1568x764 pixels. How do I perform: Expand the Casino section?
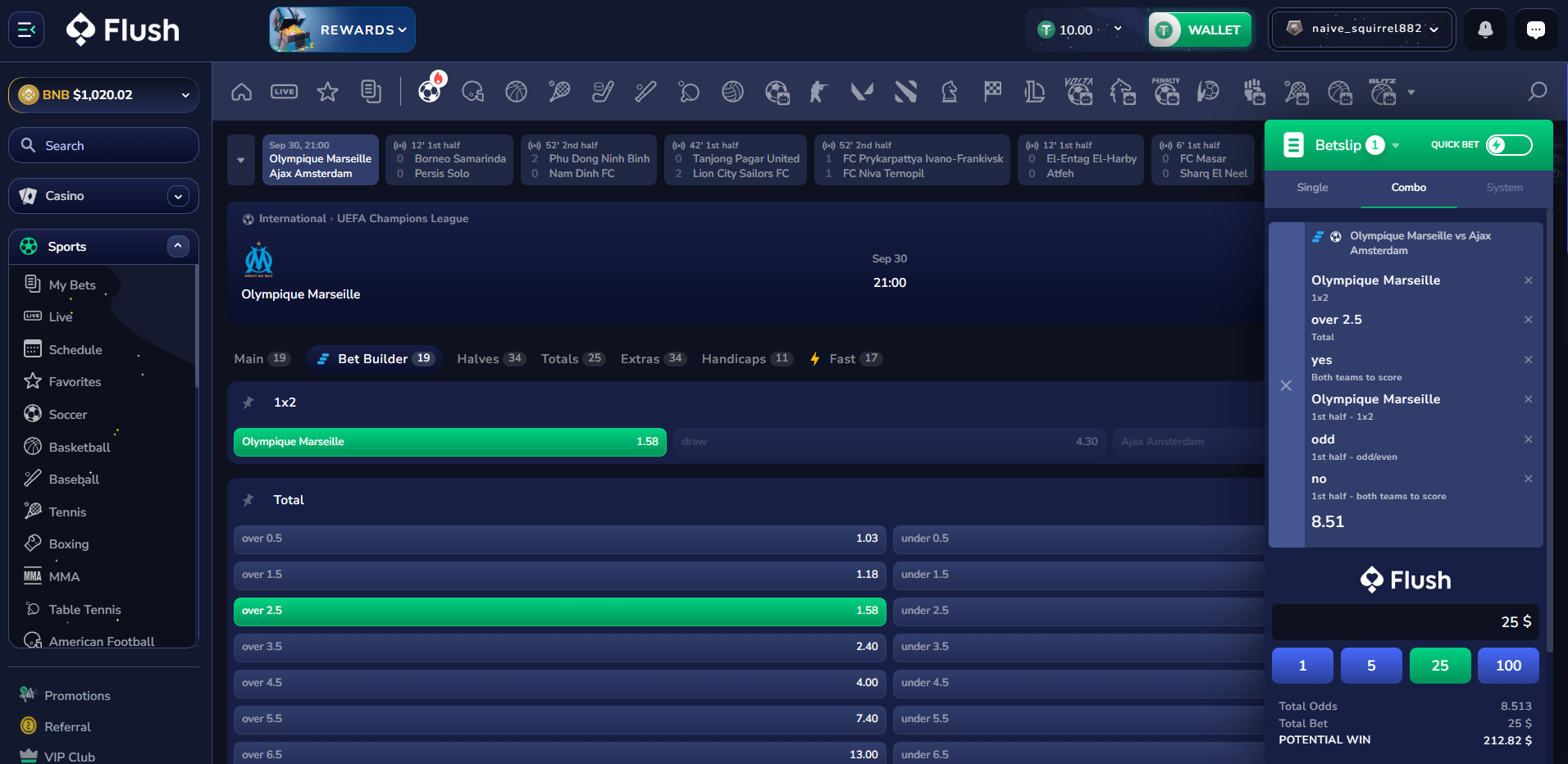[178, 196]
